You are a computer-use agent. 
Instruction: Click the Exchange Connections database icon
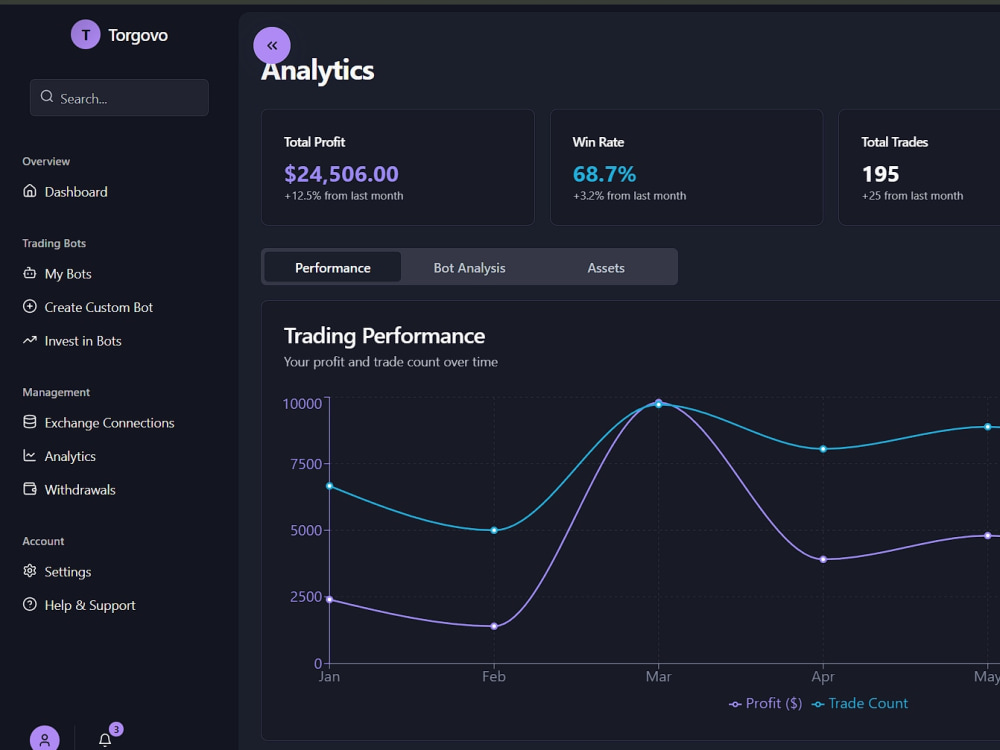29,422
